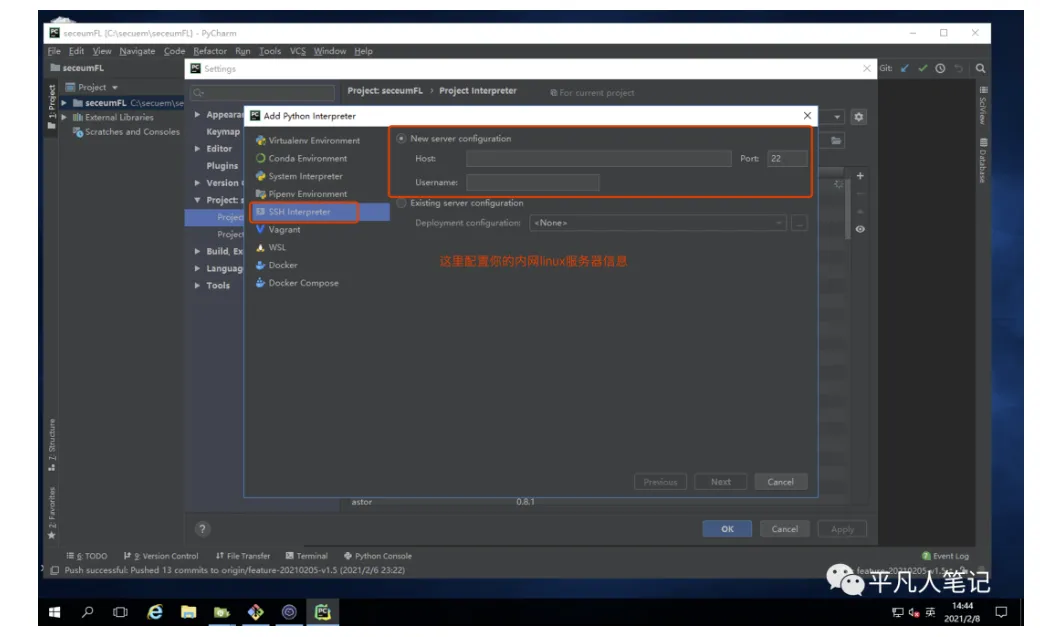Expand seceumFL project tree node
Screen dimensions: 1040x637
tap(64, 103)
